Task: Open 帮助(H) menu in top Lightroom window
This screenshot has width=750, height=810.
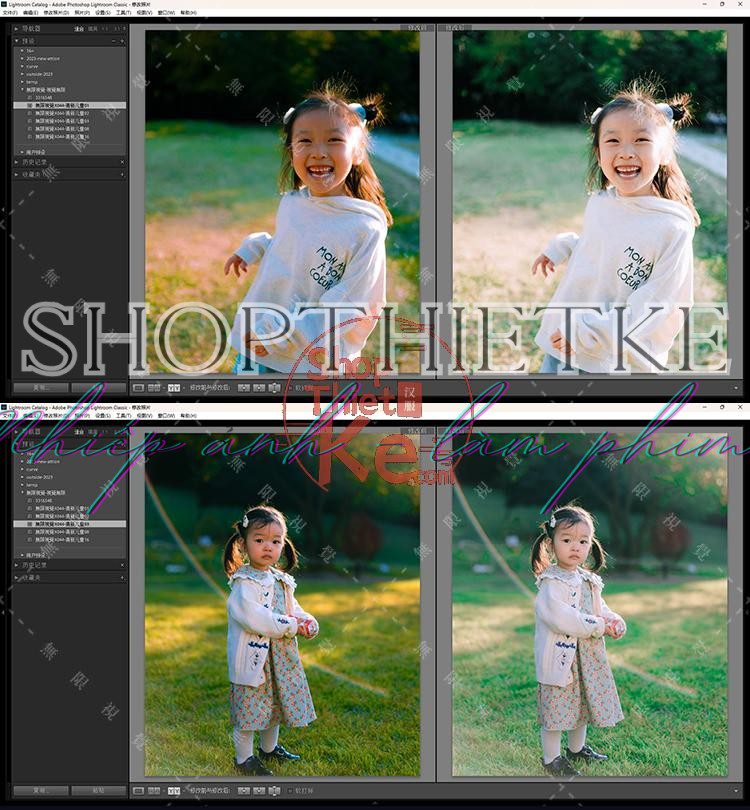Action: pyautogui.click(x=188, y=12)
